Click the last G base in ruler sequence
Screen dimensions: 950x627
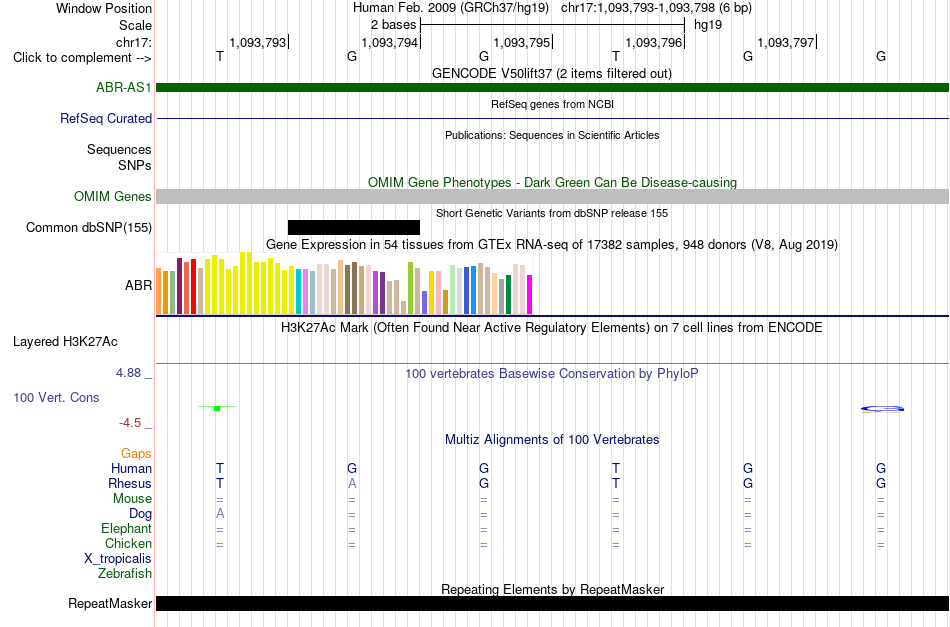point(881,56)
